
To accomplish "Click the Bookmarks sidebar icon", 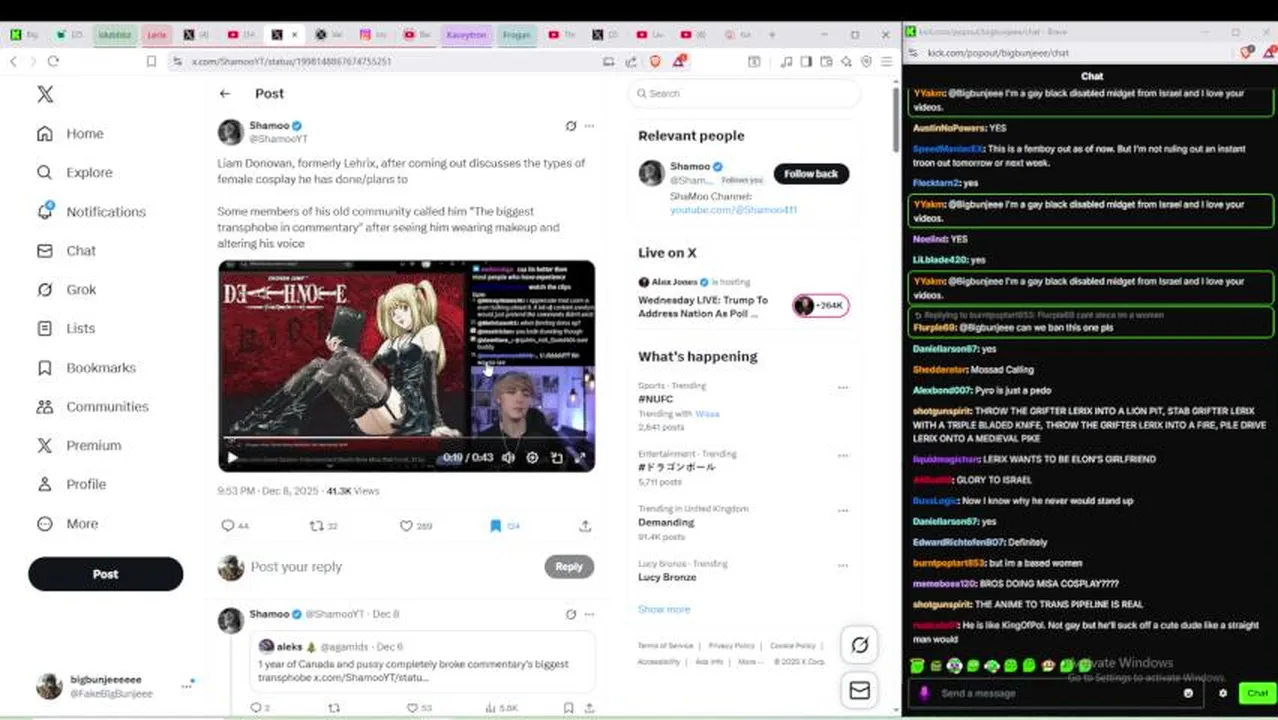I will [45, 367].
